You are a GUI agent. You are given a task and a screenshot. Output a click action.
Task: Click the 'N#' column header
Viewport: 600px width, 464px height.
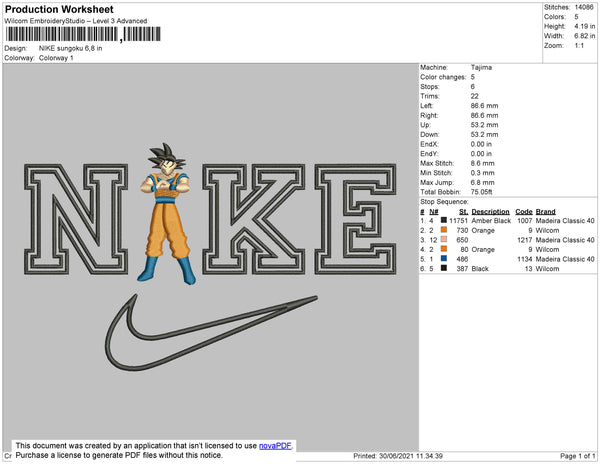coord(434,212)
